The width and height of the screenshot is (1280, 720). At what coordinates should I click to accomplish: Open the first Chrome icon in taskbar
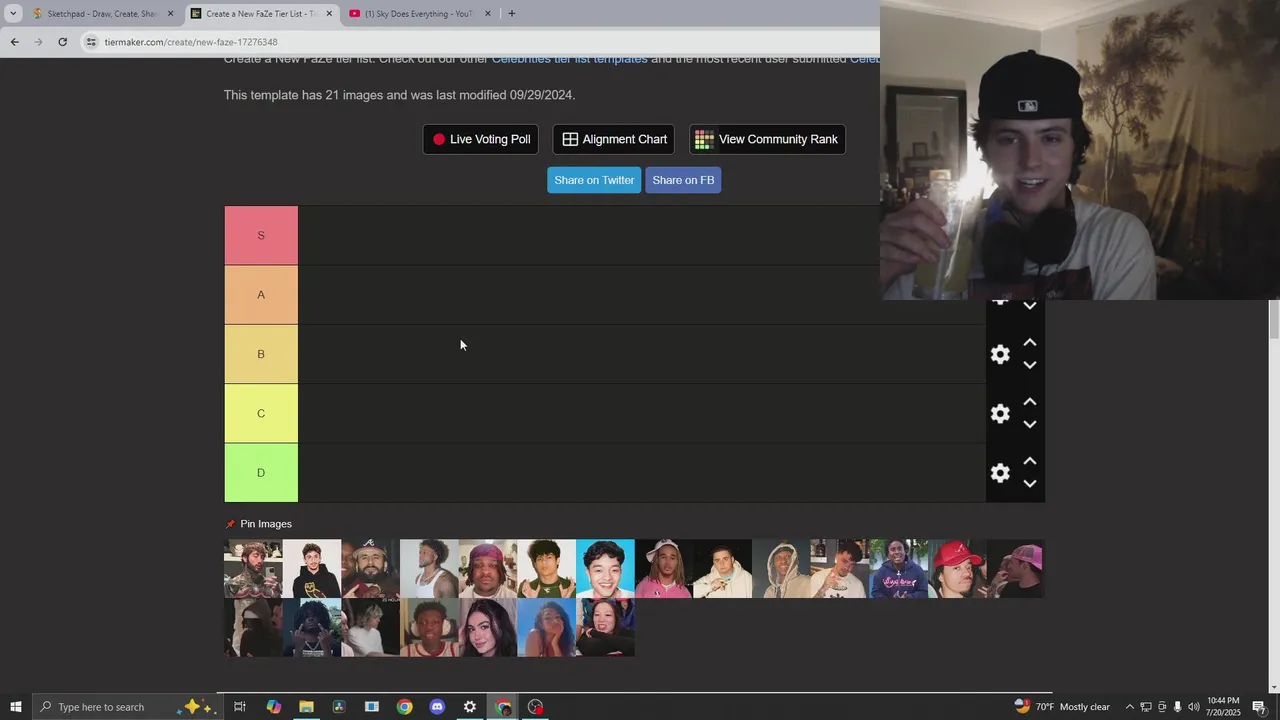404,707
